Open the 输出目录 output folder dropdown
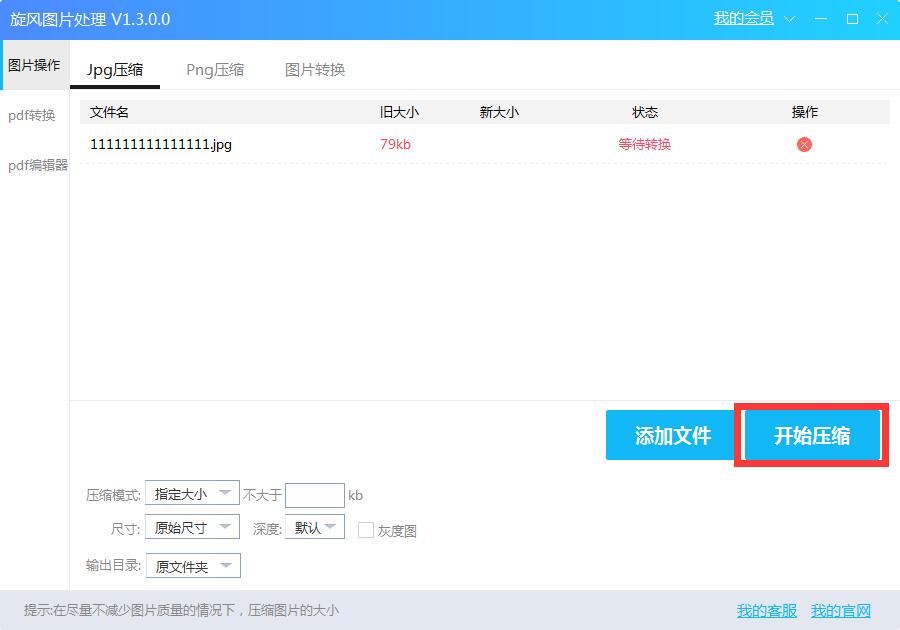900x630 pixels. click(x=192, y=565)
